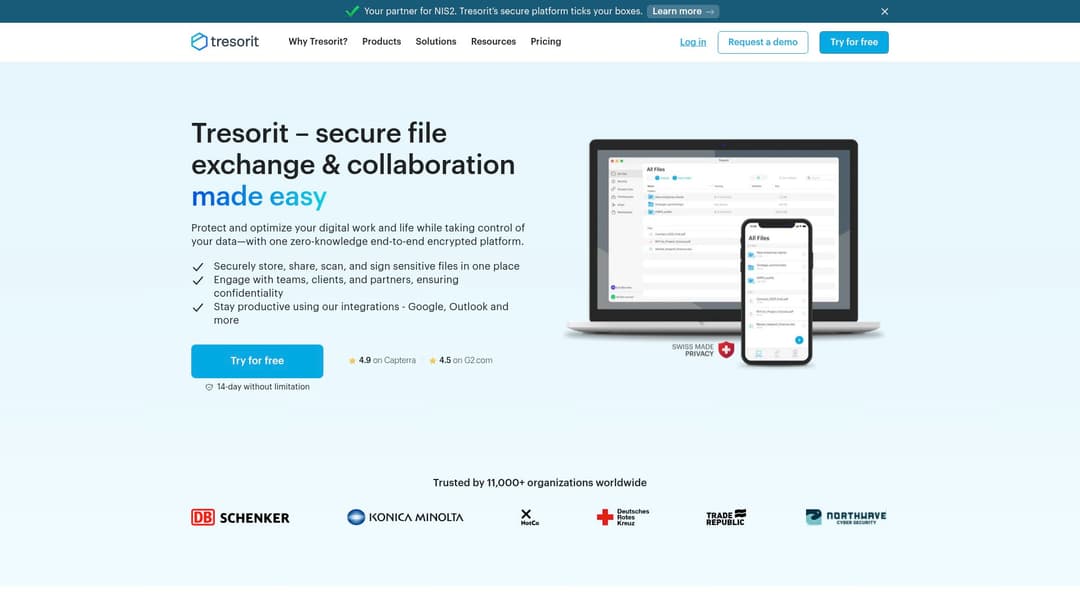Viewport: 1080px width, 608px height.
Task: Click the G2.com star icon
Action: pyautogui.click(x=433, y=360)
